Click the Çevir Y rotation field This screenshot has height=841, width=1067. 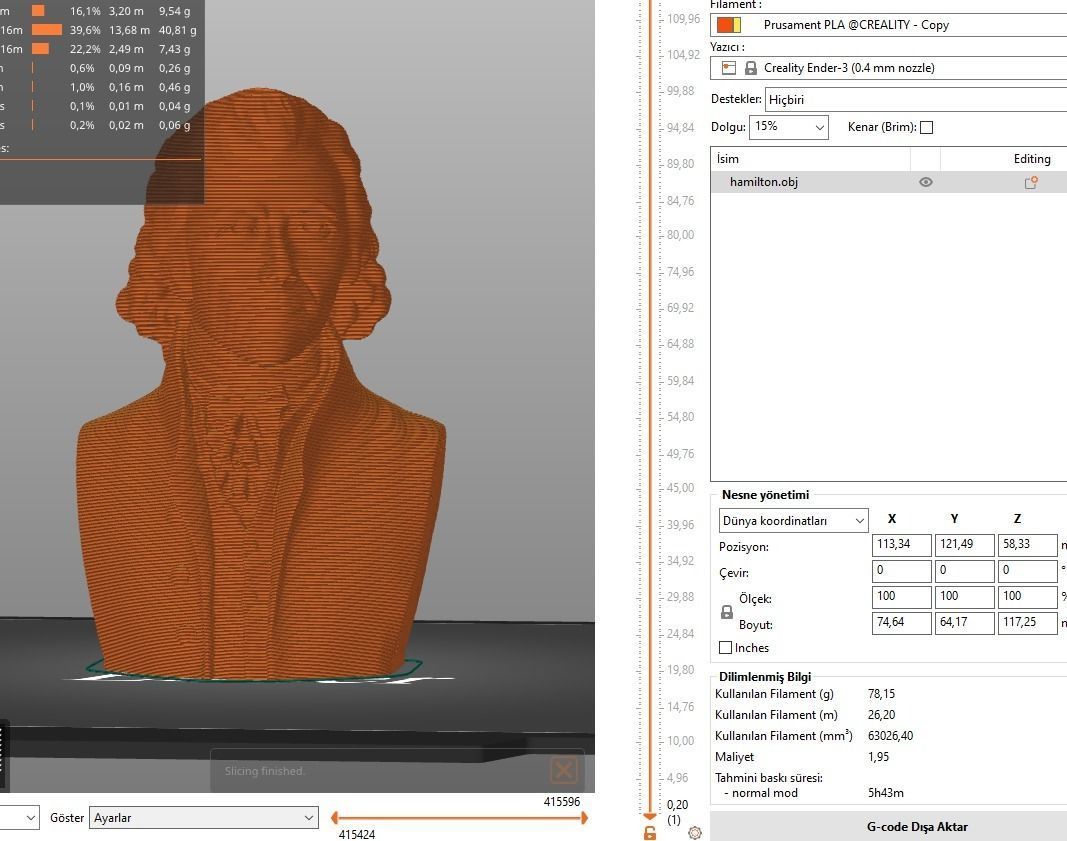click(964, 571)
